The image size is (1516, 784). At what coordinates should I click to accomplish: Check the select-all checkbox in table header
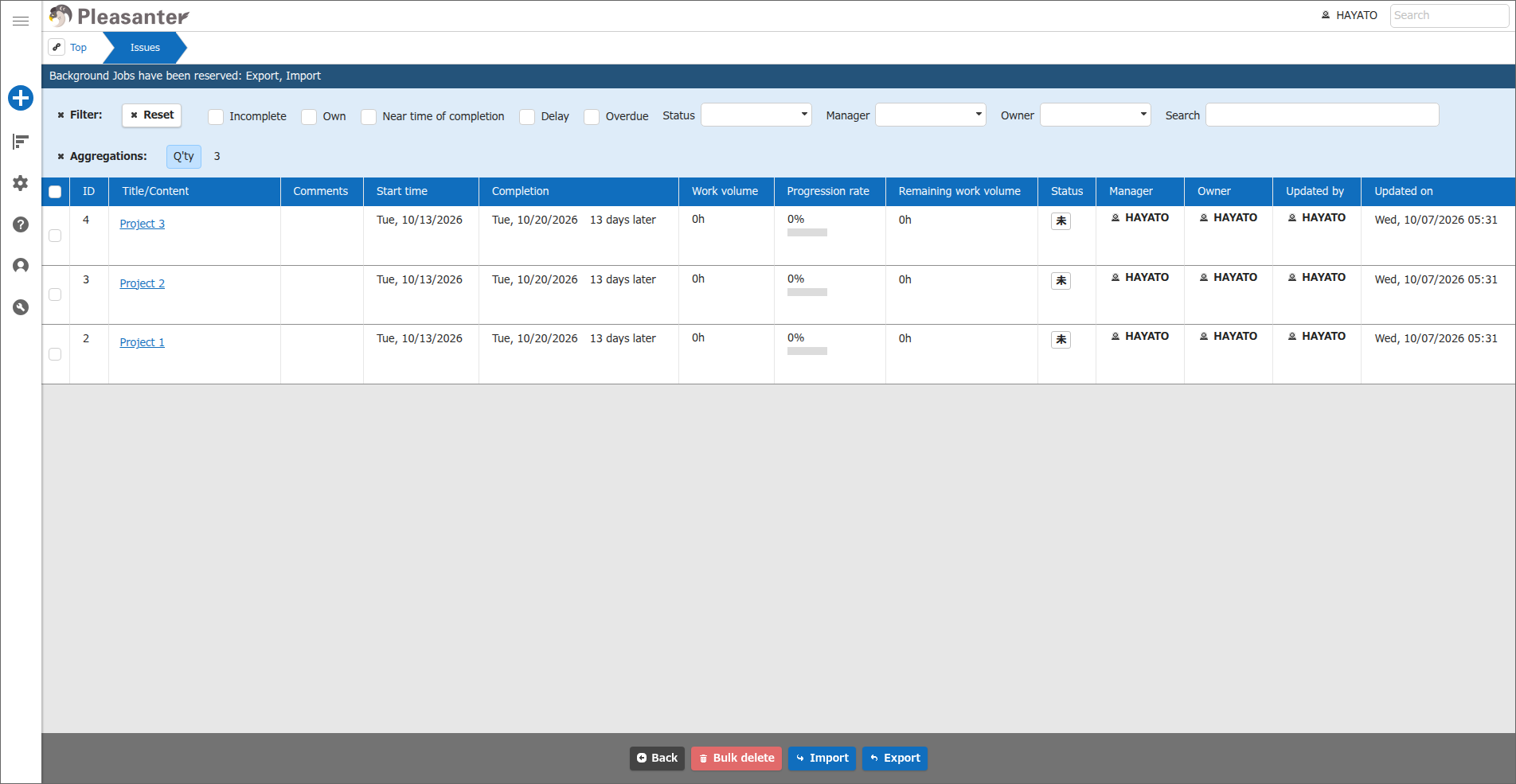click(55, 192)
